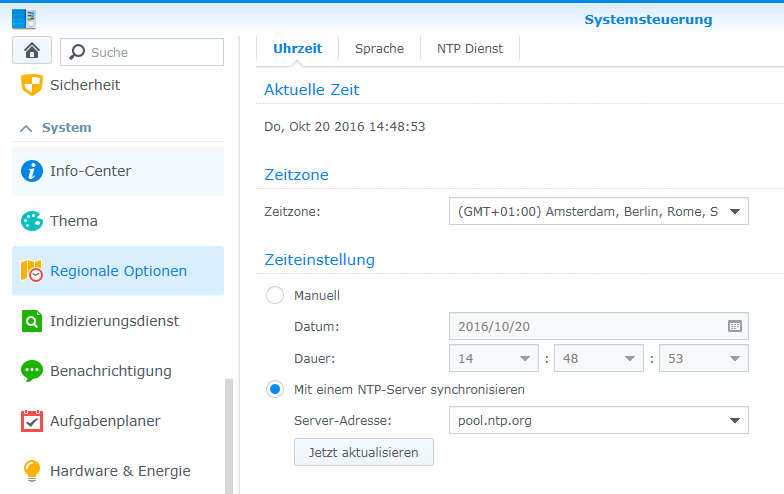The height and width of the screenshot is (494, 784).
Task: Open Hardware & Energie bulb icon
Action: click(32, 470)
